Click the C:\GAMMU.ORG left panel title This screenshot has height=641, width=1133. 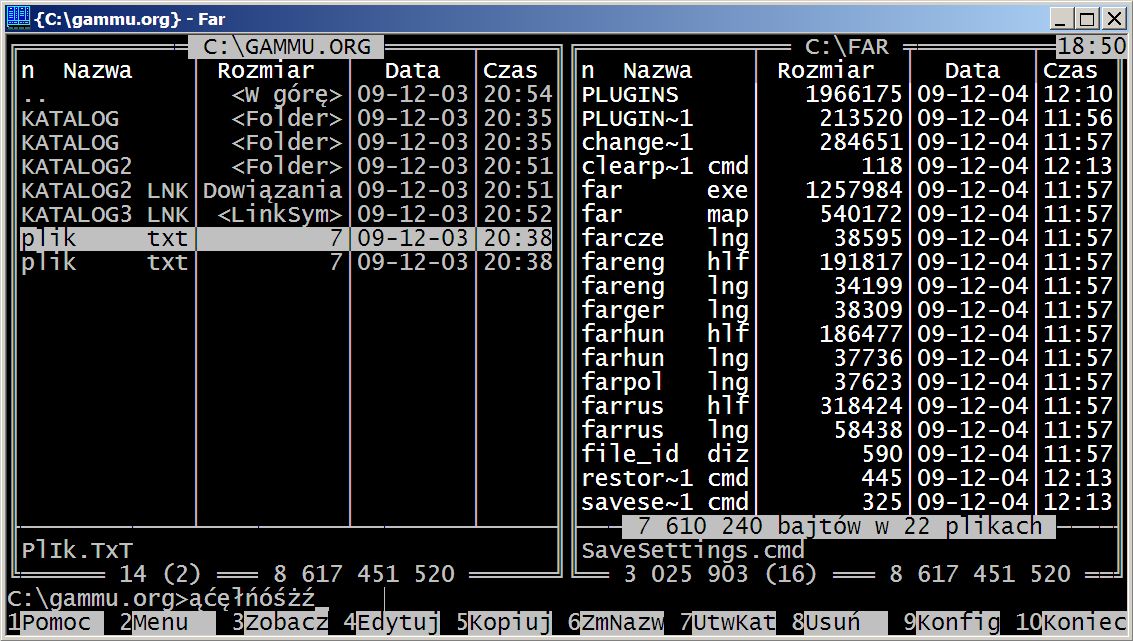click(x=286, y=47)
